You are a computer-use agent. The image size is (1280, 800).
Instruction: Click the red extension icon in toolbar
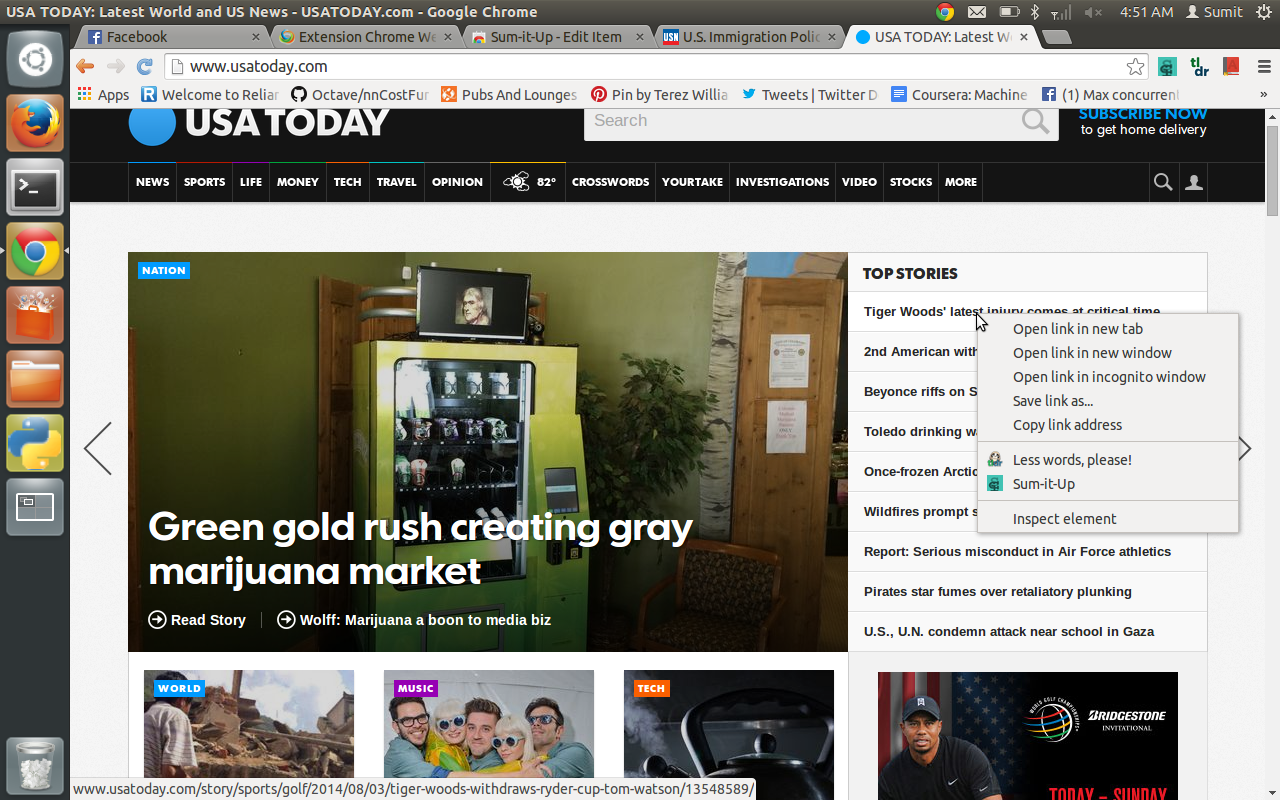pyautogui.click(x=1232, y=67)
